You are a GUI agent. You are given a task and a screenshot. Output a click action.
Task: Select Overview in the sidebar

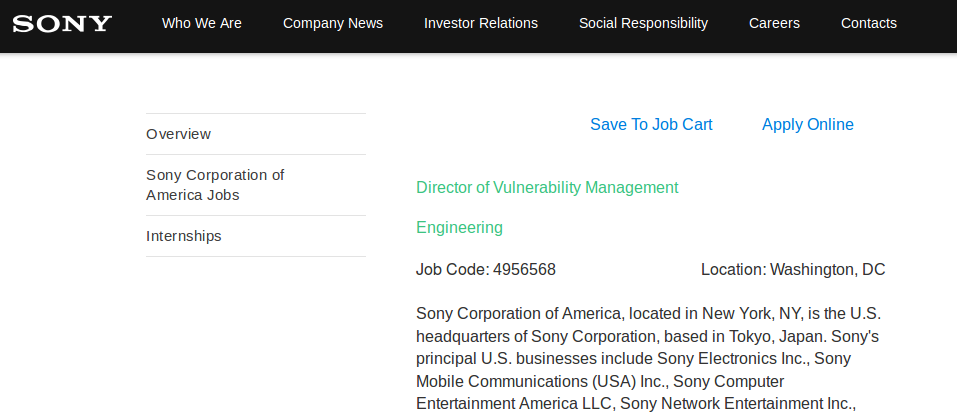coord(179,134)
